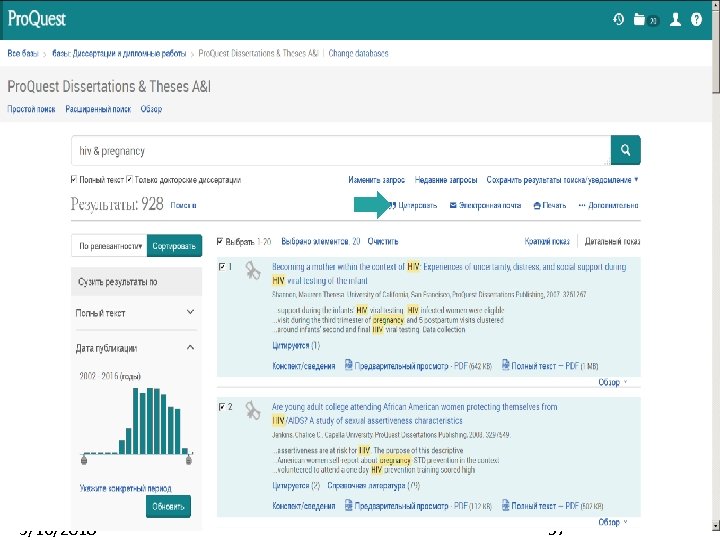
Task: Click Сузить результаты по heading
Action: coord(118,281)
